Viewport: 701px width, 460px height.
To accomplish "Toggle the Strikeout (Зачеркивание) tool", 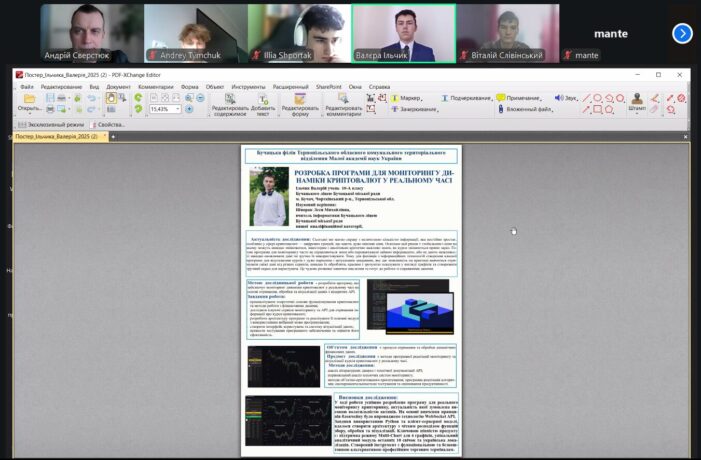I will (417, 109).
